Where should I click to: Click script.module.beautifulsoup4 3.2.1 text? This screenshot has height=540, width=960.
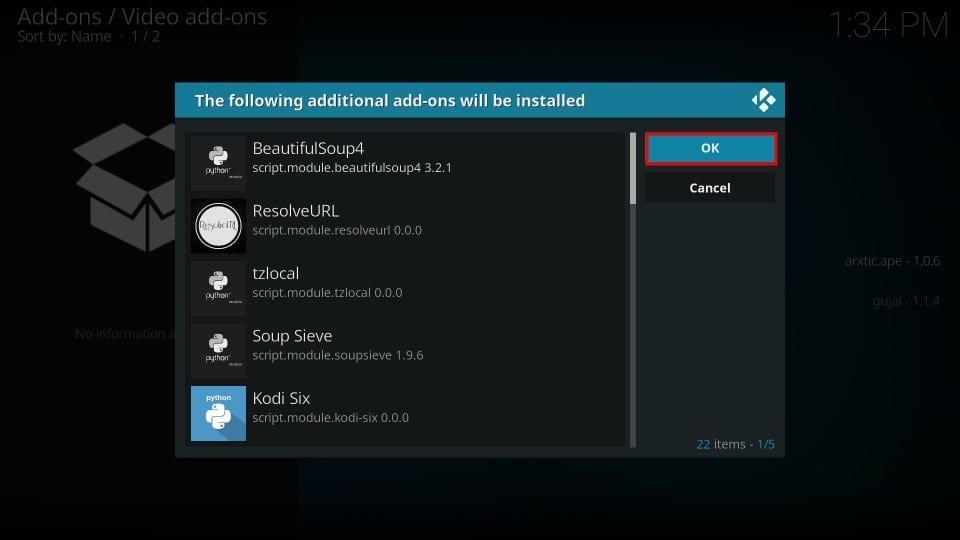point(352,168)
